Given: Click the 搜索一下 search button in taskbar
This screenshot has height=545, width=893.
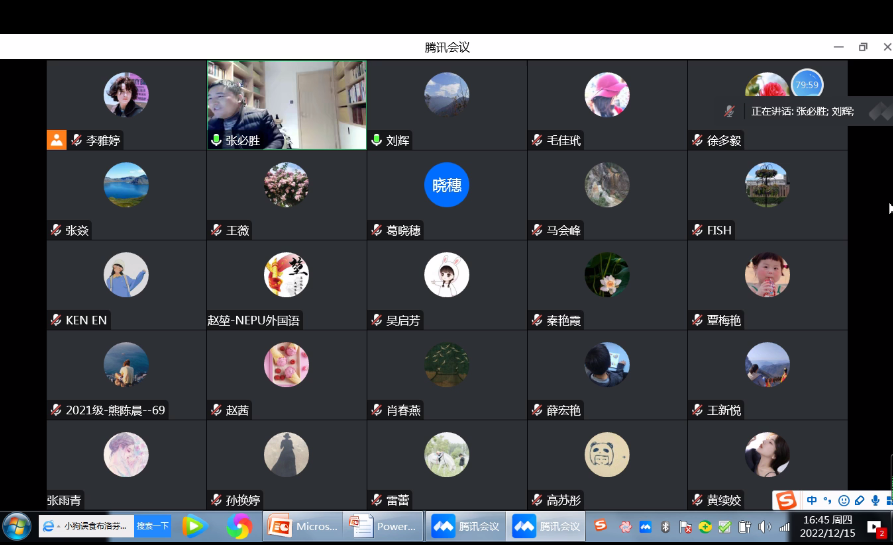Looking at the screenshot, I should click(x=153, y=526).
